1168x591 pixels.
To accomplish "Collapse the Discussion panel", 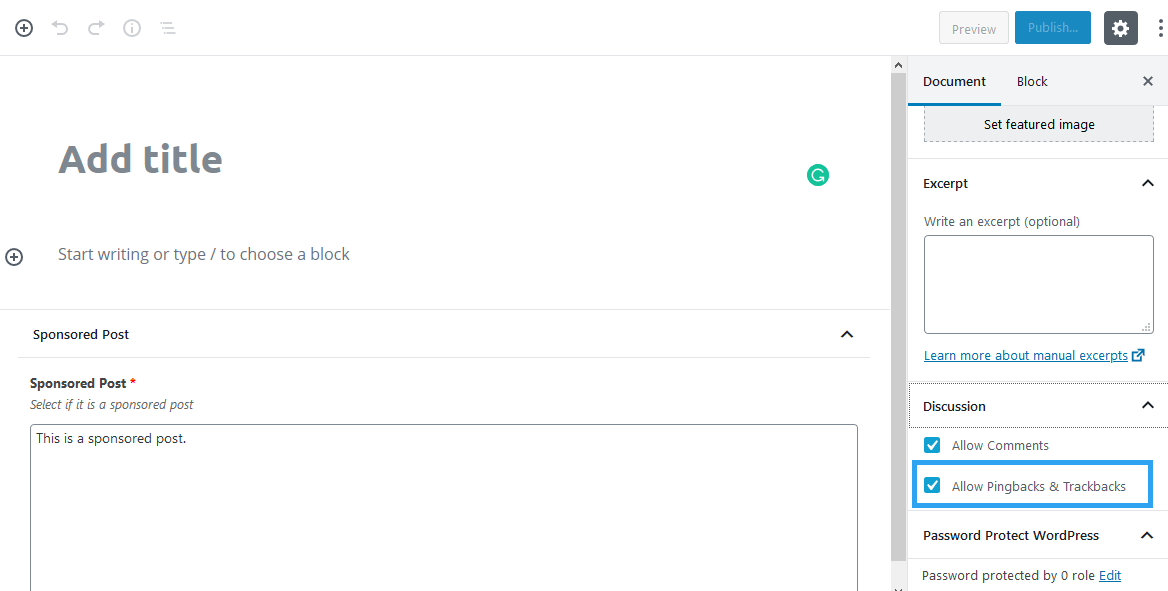I will tap(1147, 406).
